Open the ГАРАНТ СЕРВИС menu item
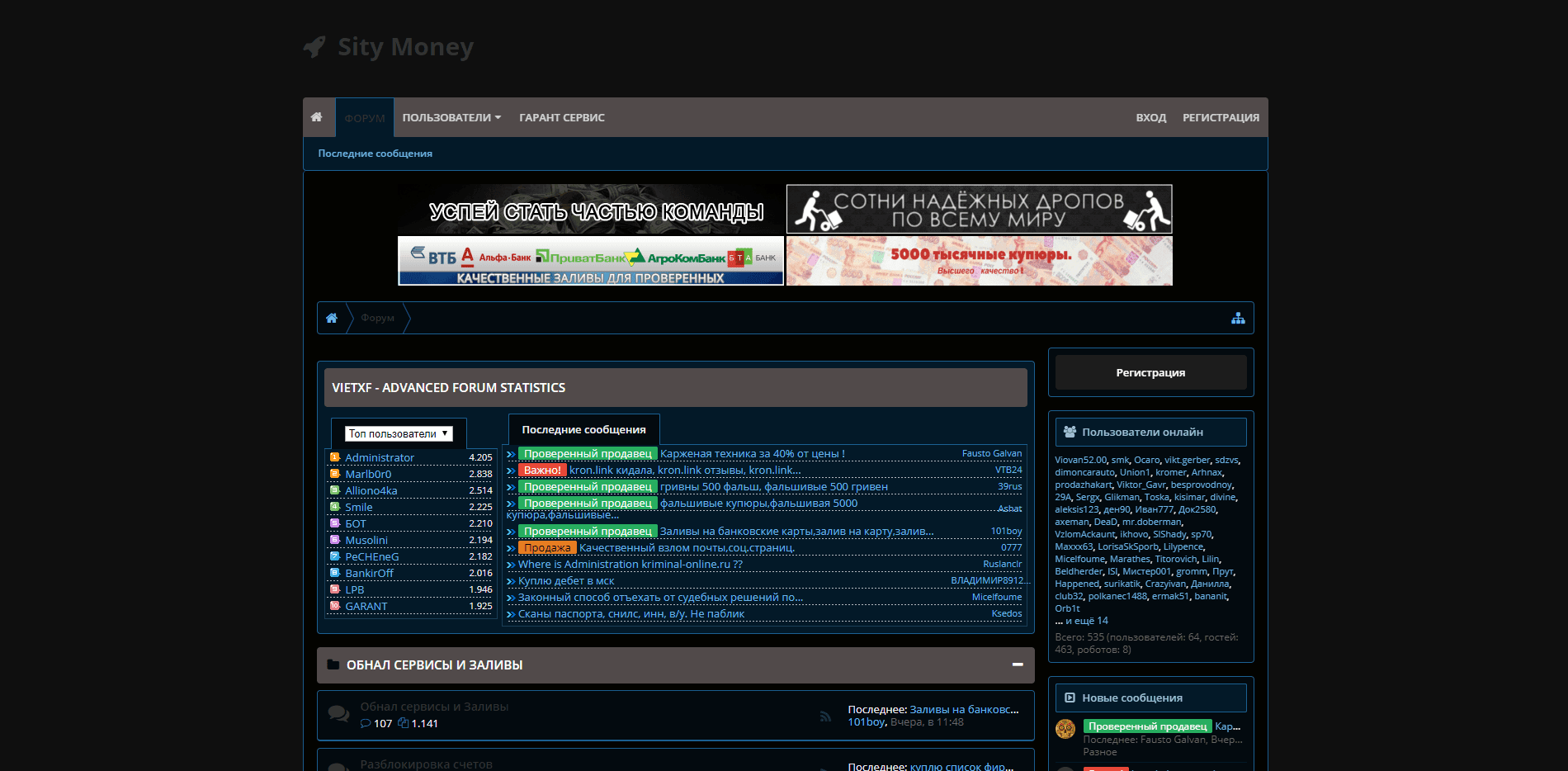The image size is (1568, 771). coord(562,117)
